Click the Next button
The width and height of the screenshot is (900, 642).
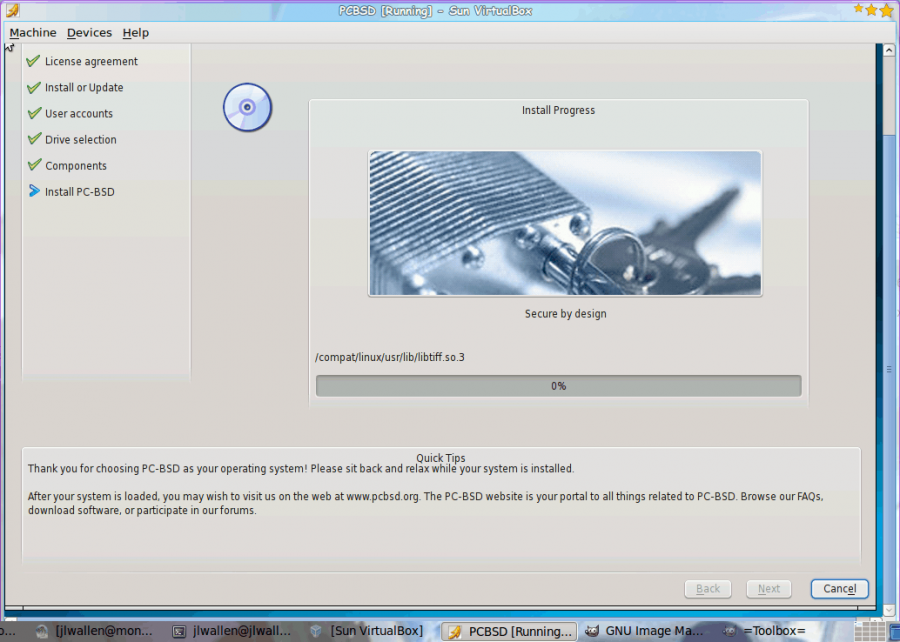click(x=768, y=588)
